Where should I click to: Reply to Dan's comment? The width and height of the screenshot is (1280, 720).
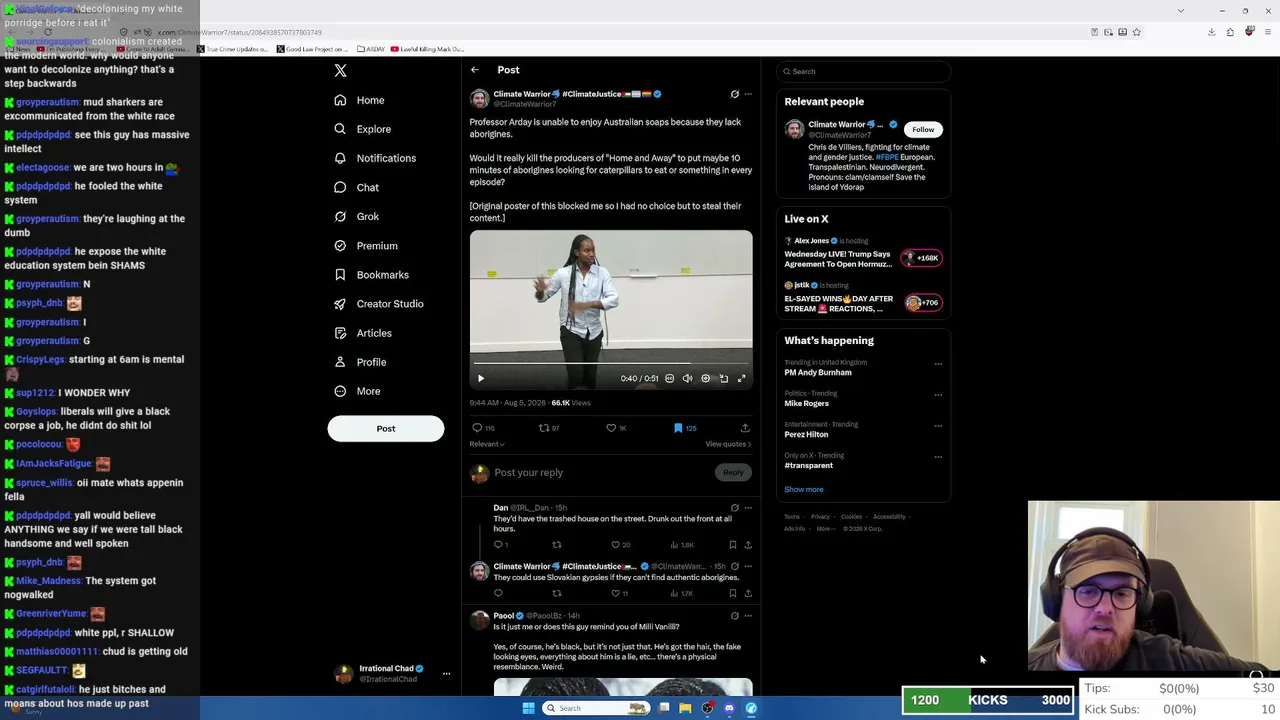pyautogui.click(x=498, y=545)
